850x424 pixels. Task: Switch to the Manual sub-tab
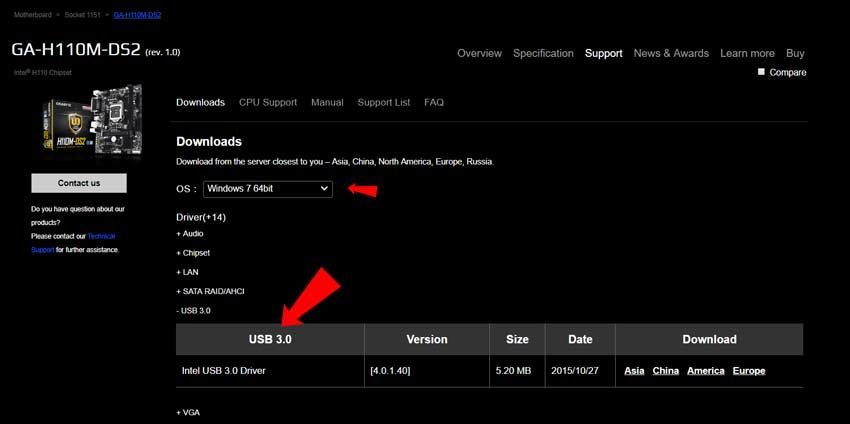click(x=327, y=102)
